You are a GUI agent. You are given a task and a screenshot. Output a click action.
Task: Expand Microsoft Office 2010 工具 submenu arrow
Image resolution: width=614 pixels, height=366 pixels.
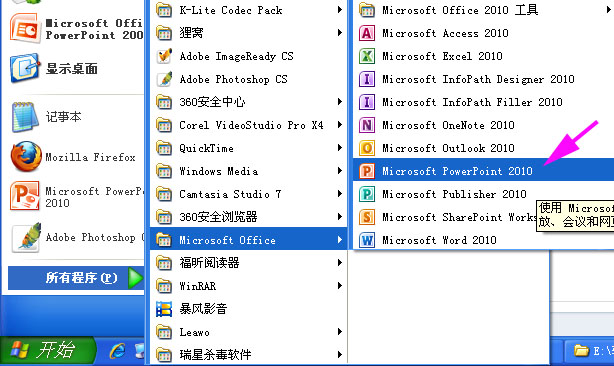pos(609,10)
